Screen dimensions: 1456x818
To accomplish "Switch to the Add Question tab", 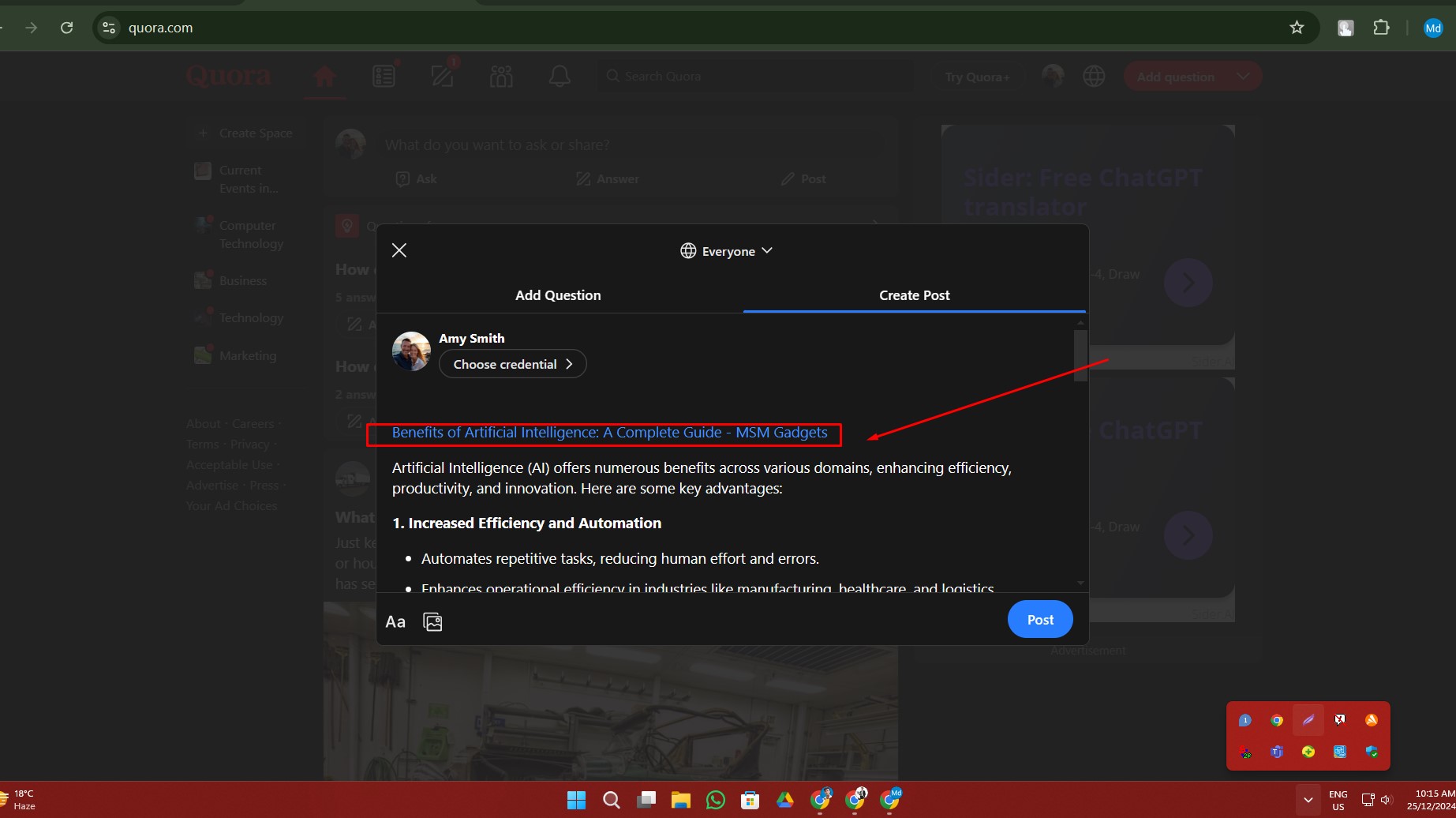I will (558, 295).
